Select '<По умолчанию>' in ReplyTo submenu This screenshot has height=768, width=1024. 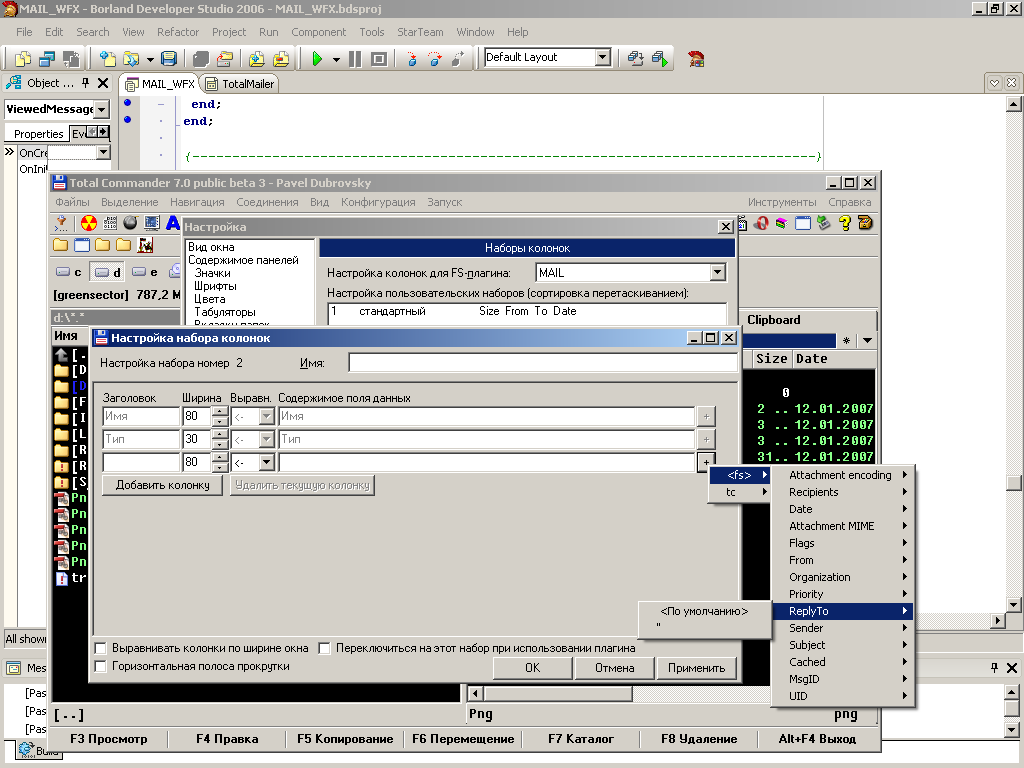point(704,611)
